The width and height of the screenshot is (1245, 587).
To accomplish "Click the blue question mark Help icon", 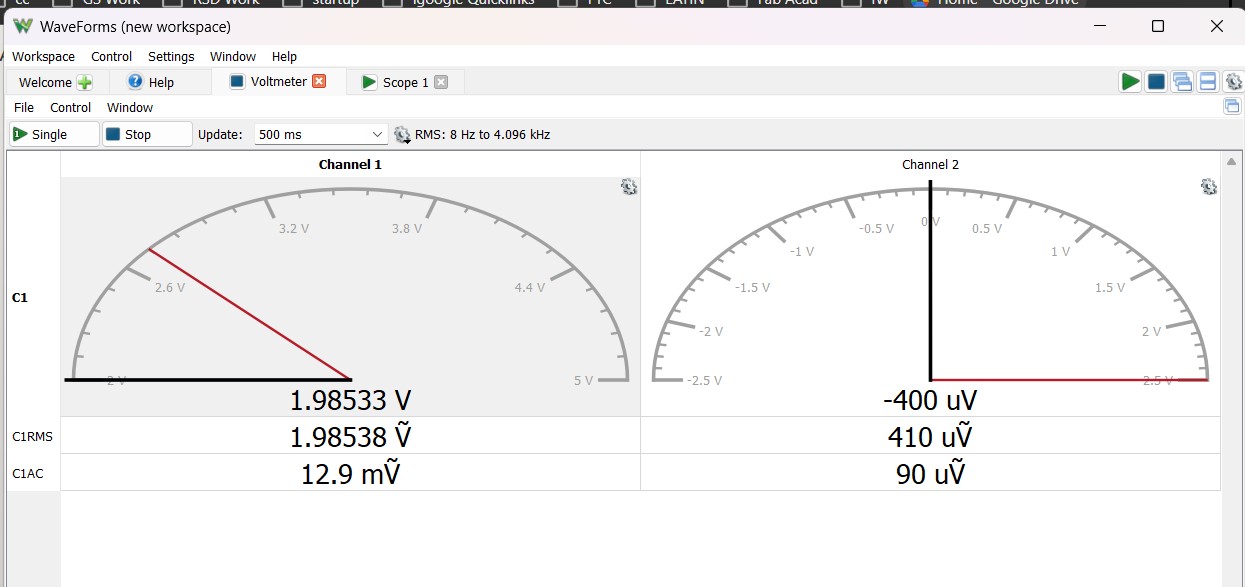I will pyautogui.click(x=135, y=82).
